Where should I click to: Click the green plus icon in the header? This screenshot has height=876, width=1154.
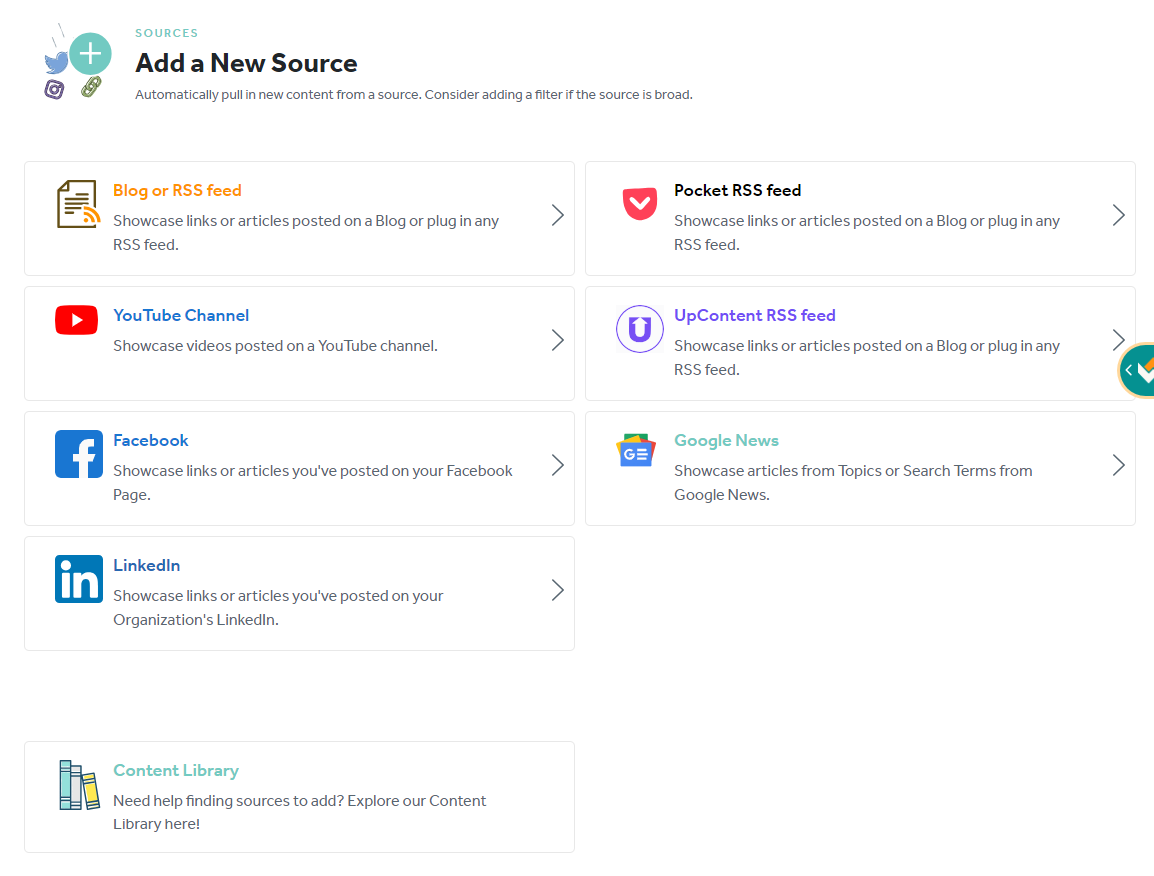point(90,54)
